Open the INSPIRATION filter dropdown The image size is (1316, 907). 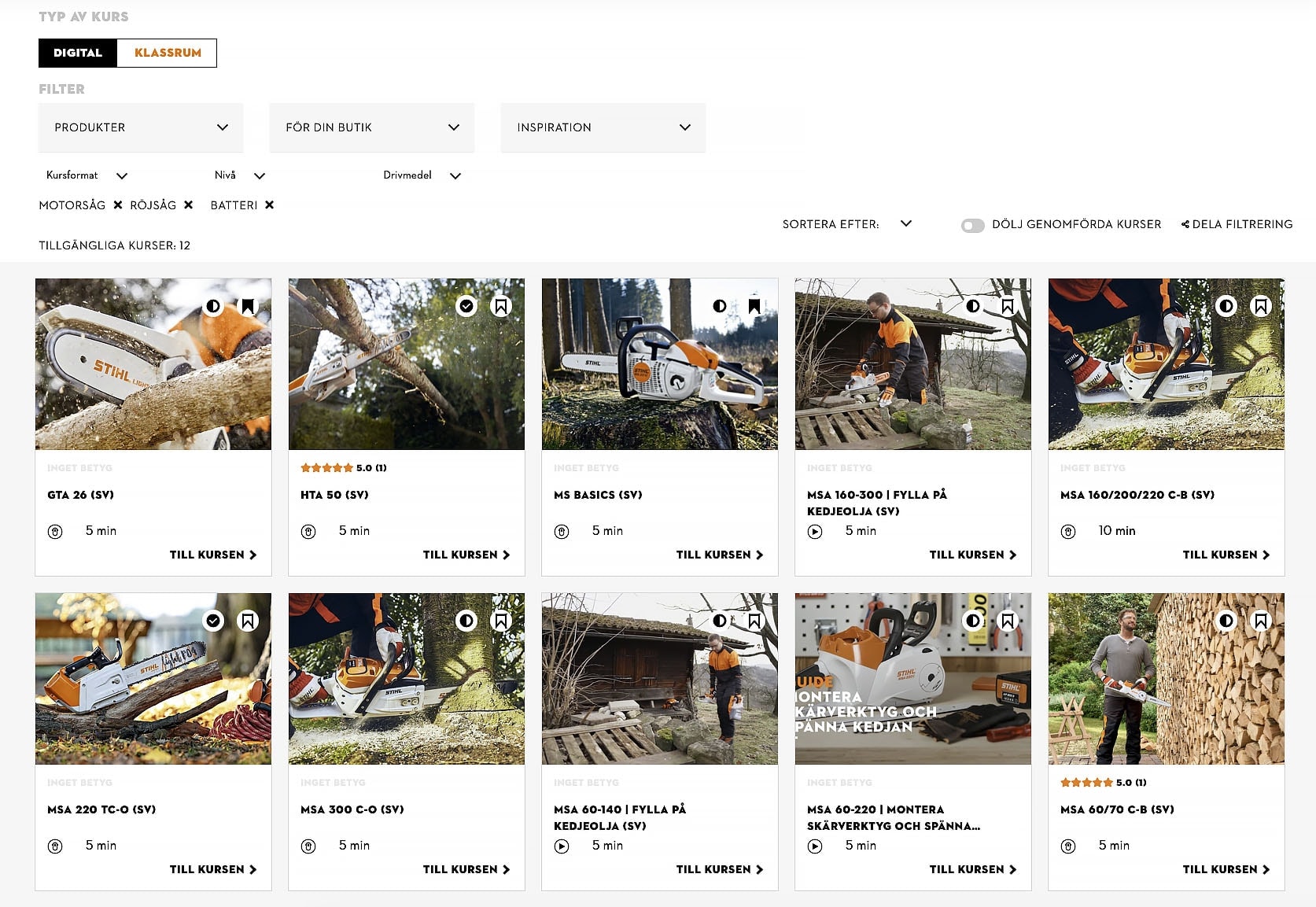coord(603,127)
